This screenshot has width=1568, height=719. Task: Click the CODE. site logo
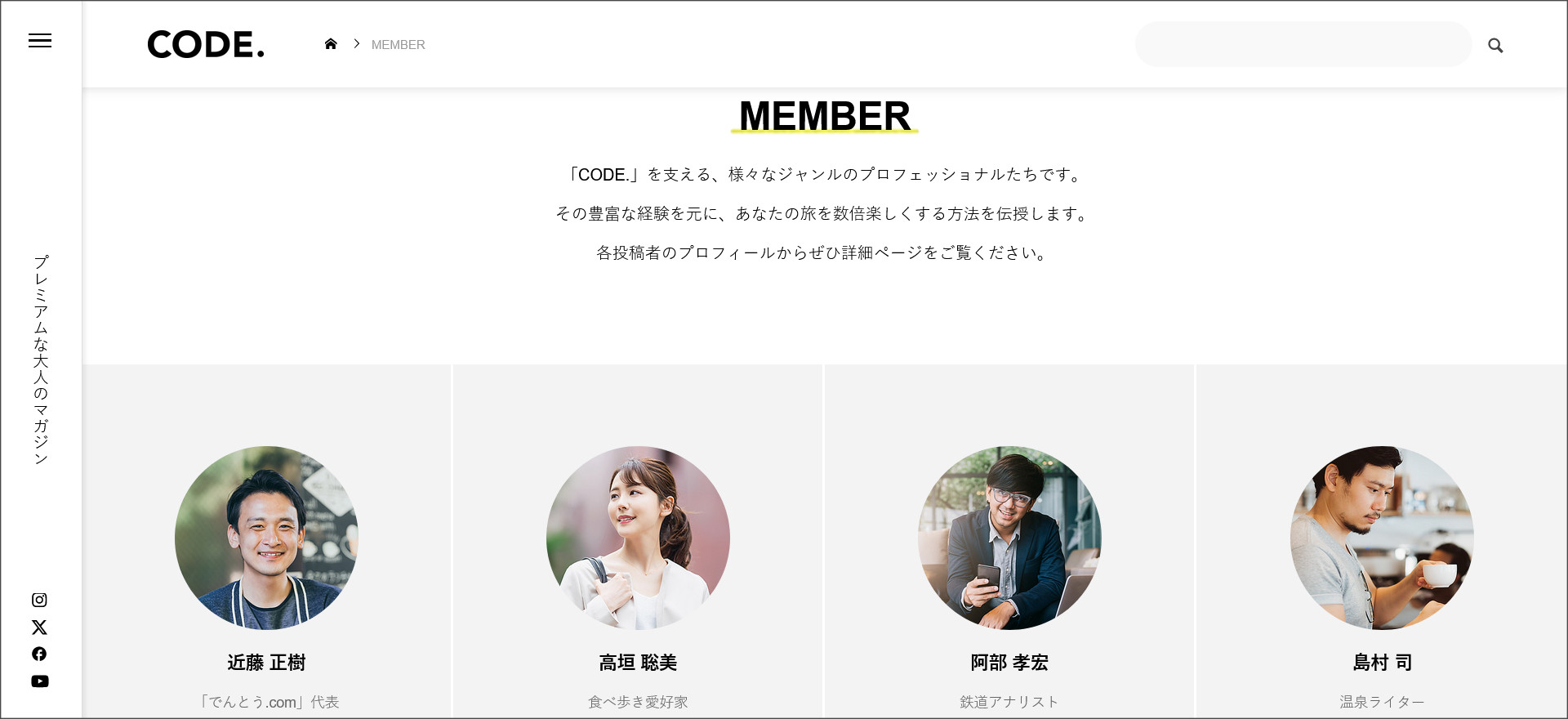pos(206,45)
